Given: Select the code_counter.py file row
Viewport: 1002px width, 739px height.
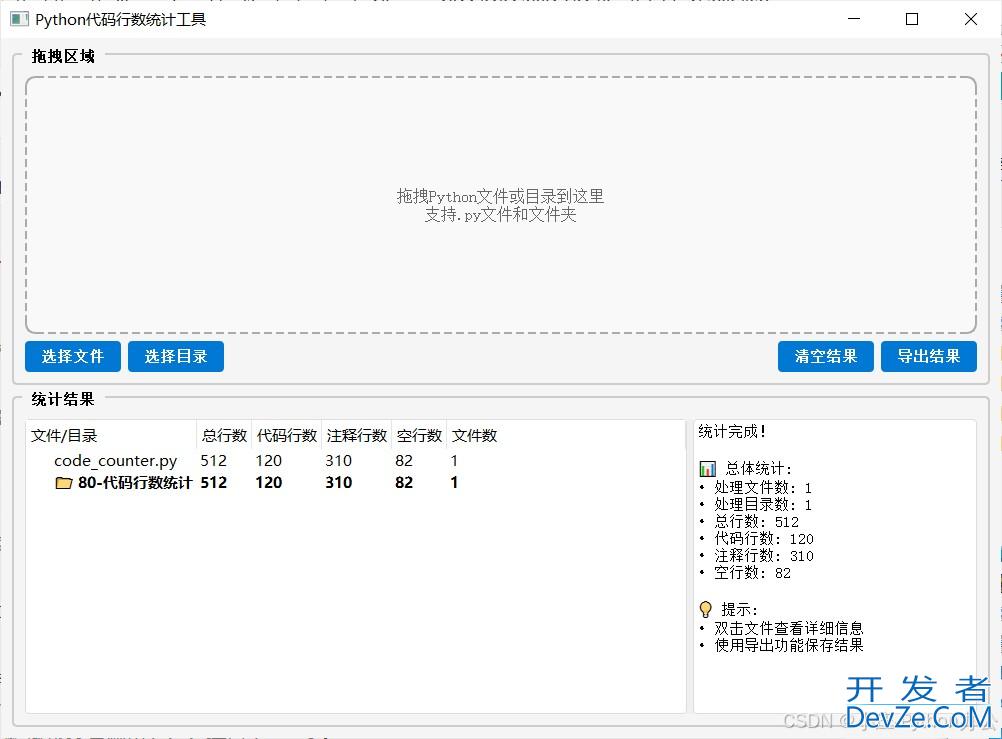Looking at the screenshot, I should coord(115,461).
